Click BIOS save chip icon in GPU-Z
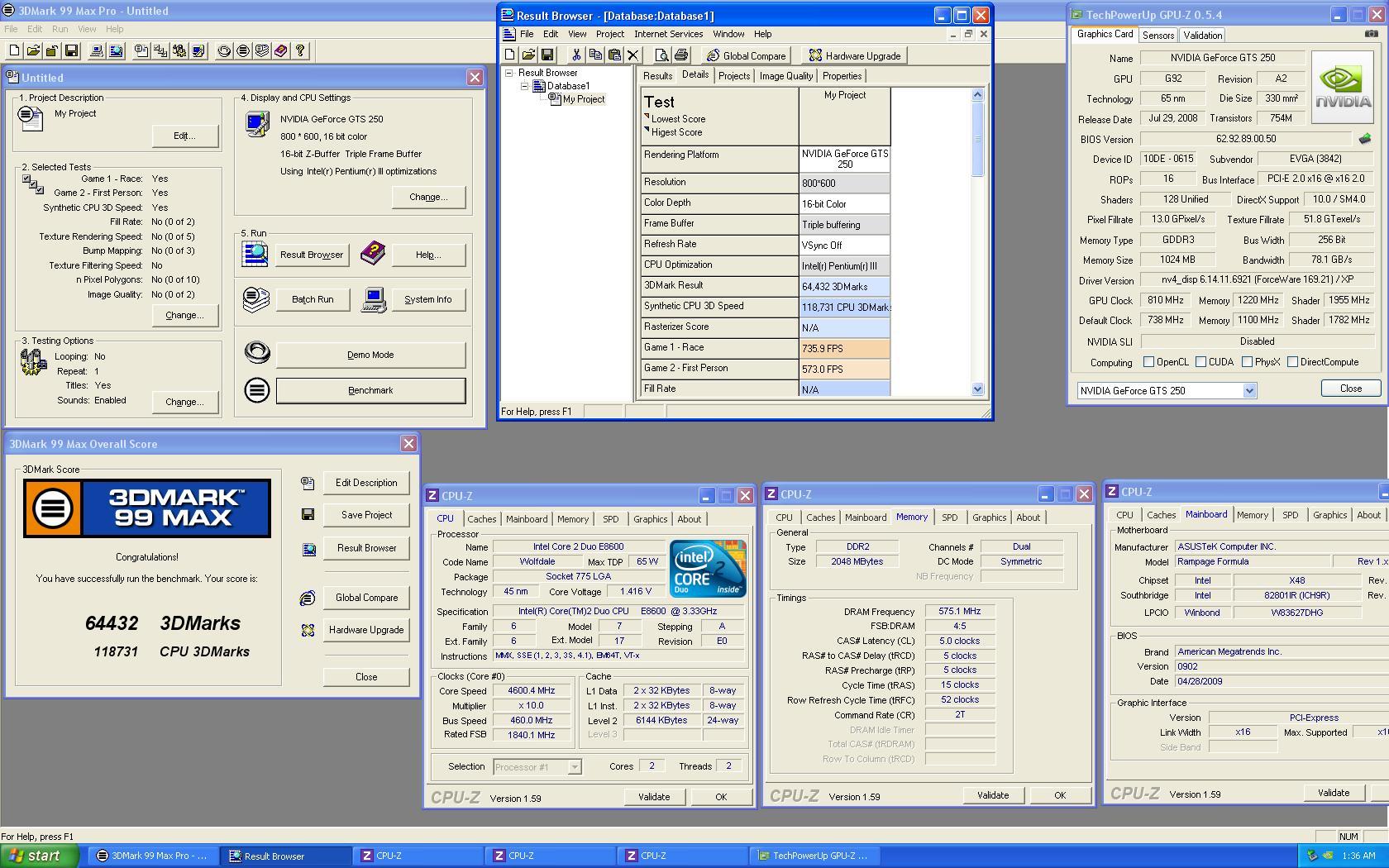This screenshot has width=1389, height=868. point(1365,139)
